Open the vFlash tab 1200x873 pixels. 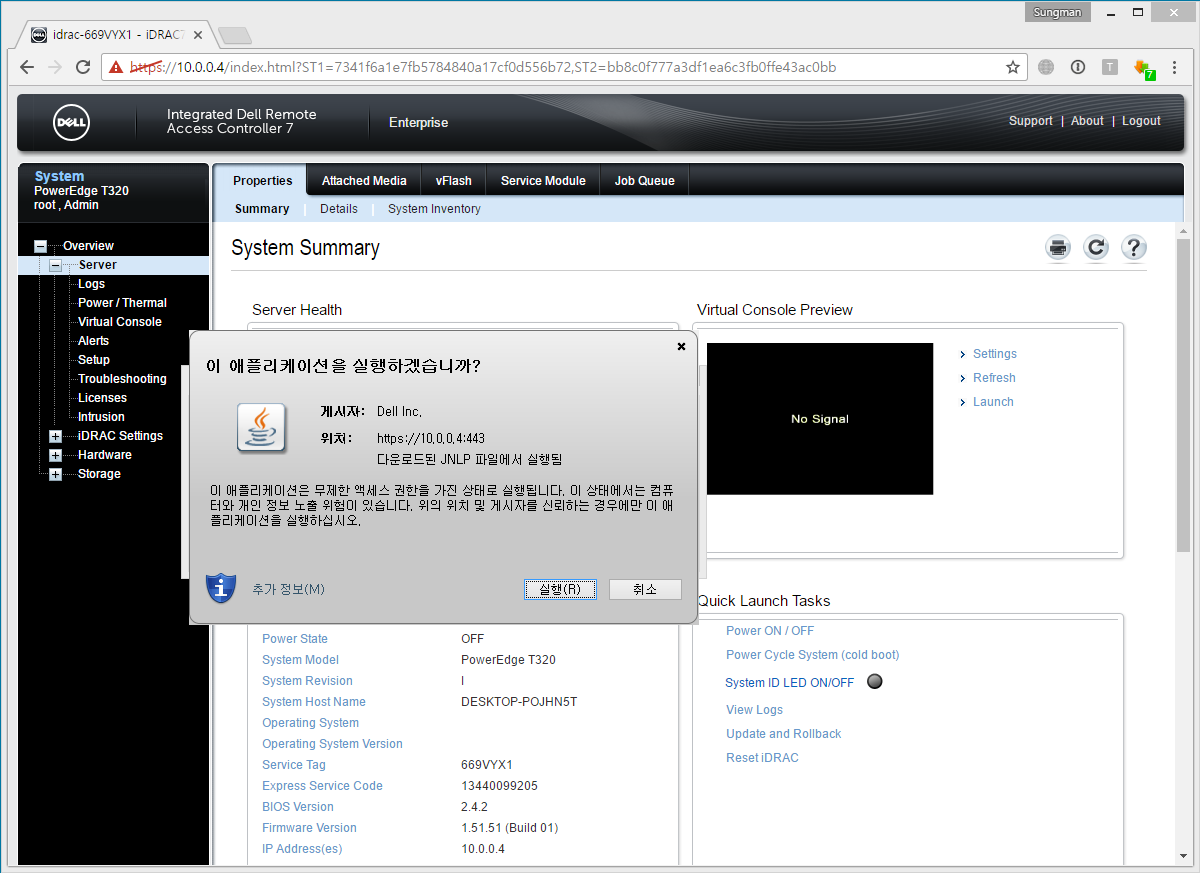(x=453, y=181)
